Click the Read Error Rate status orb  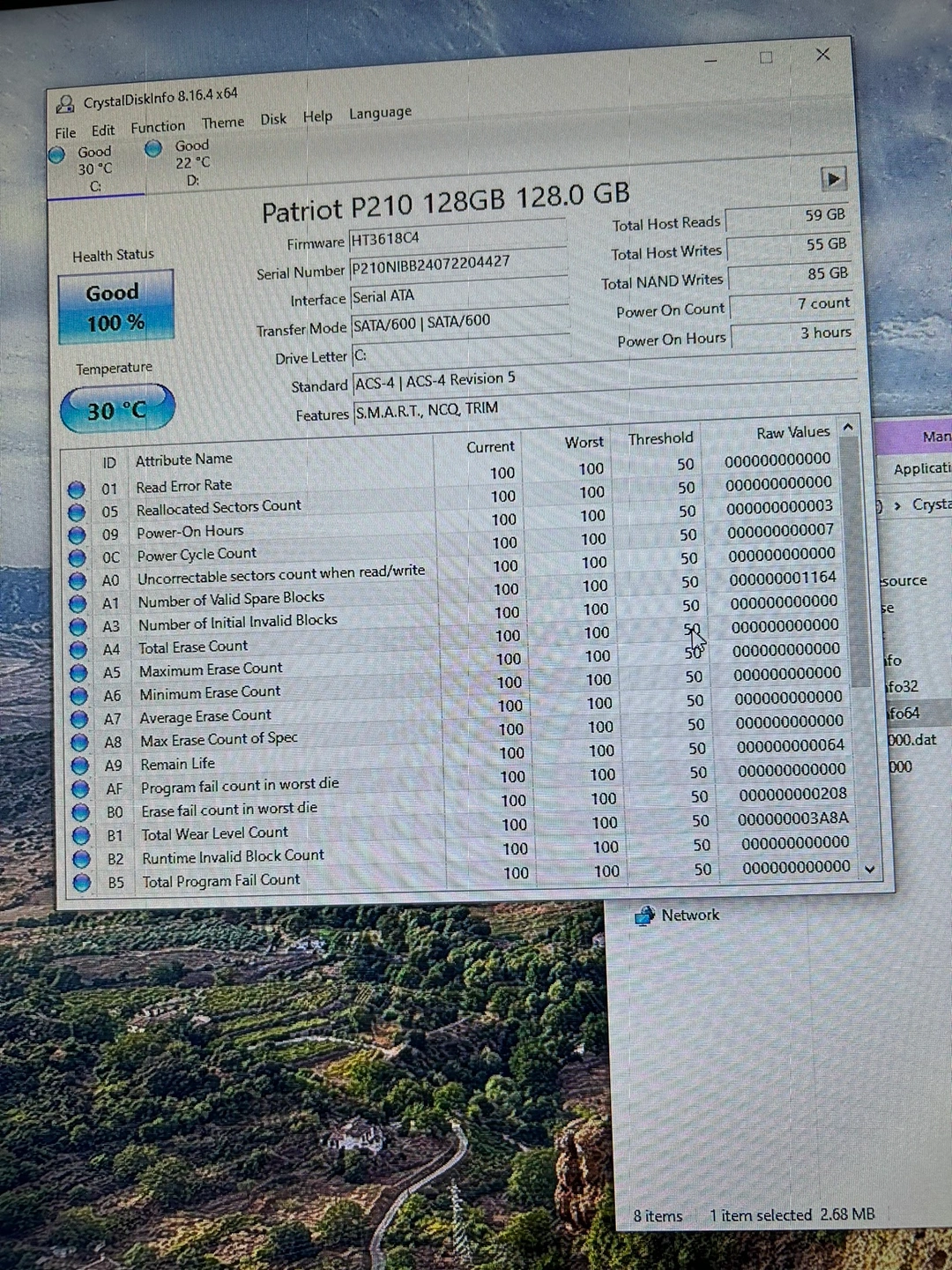tap(77, 489)
